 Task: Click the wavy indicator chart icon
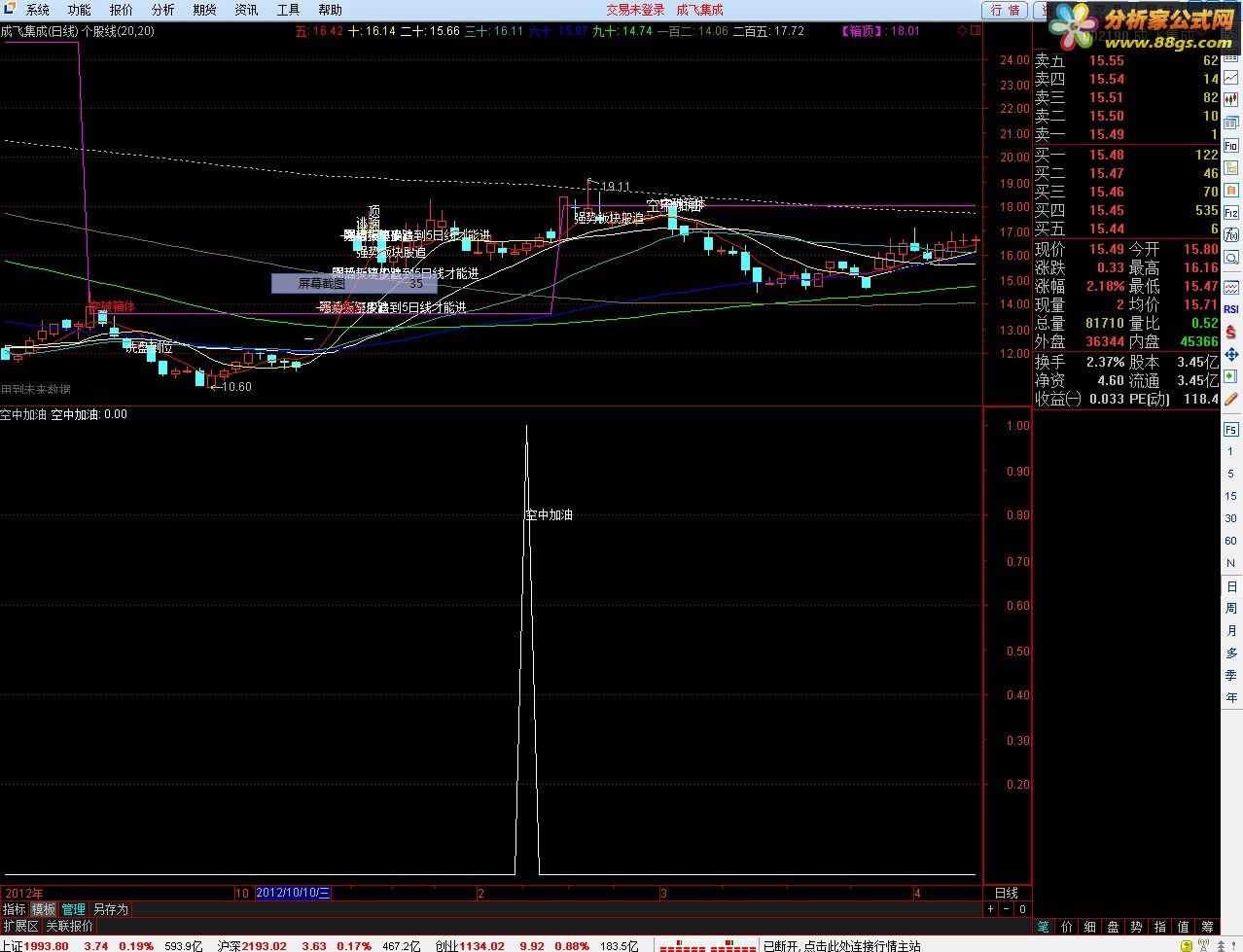tap(1230, 287)
